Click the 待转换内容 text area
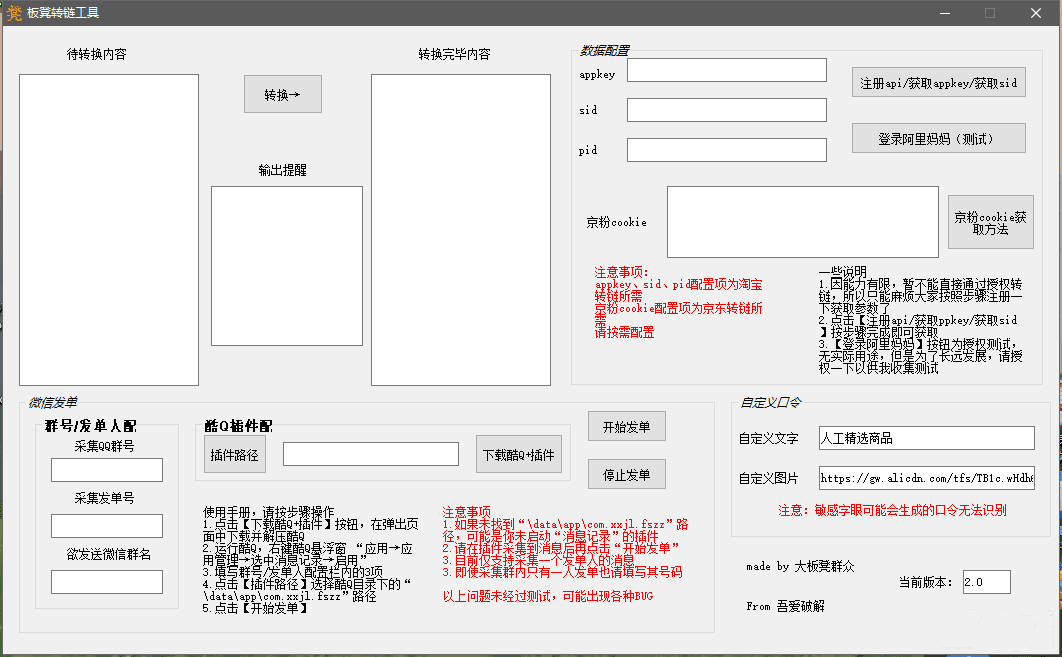 click(x=109, y=229)
